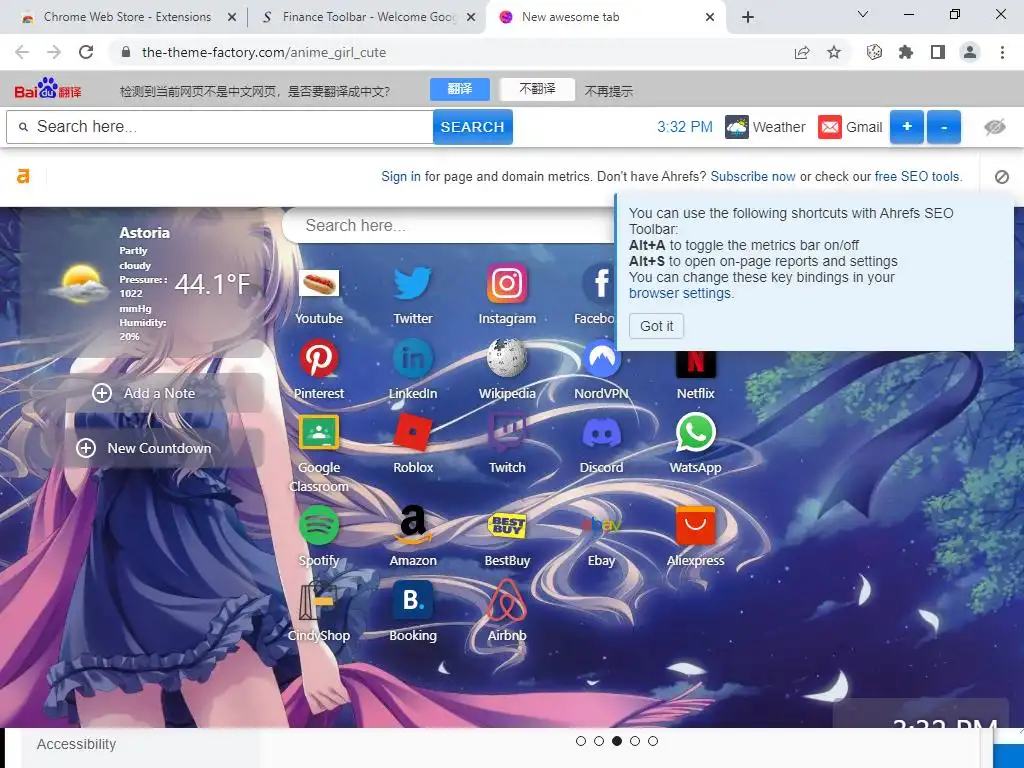Share this page from the address bar
Image resolution: width=1024 pixels, height=768 pixels.
coord(802,52)
